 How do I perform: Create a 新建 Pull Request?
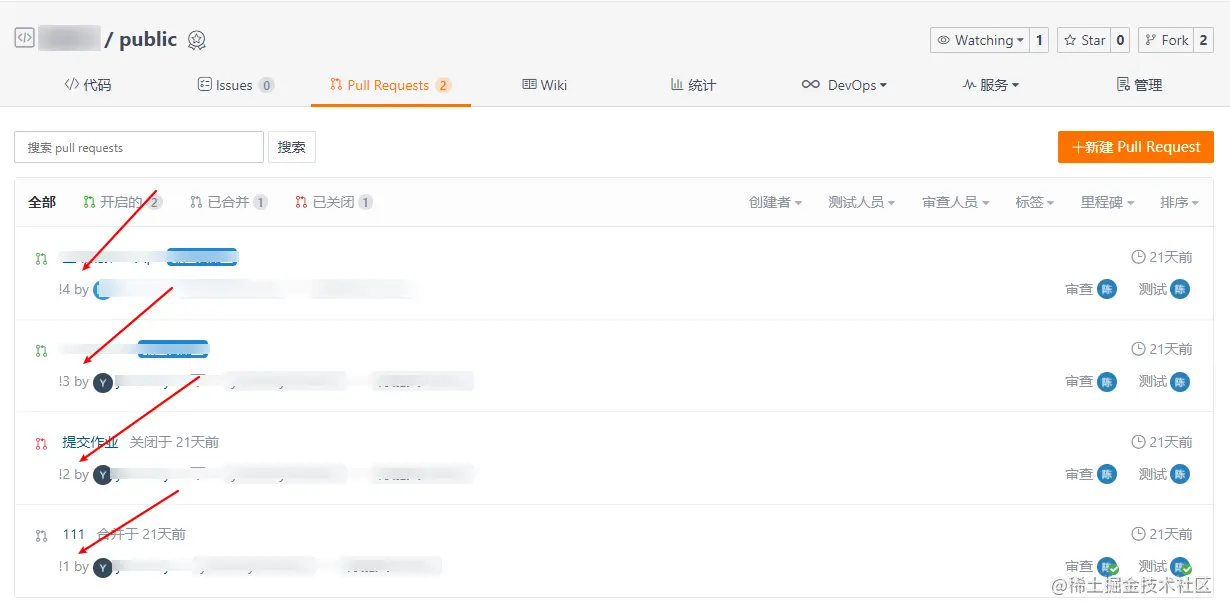click(x=1136, y=147)
